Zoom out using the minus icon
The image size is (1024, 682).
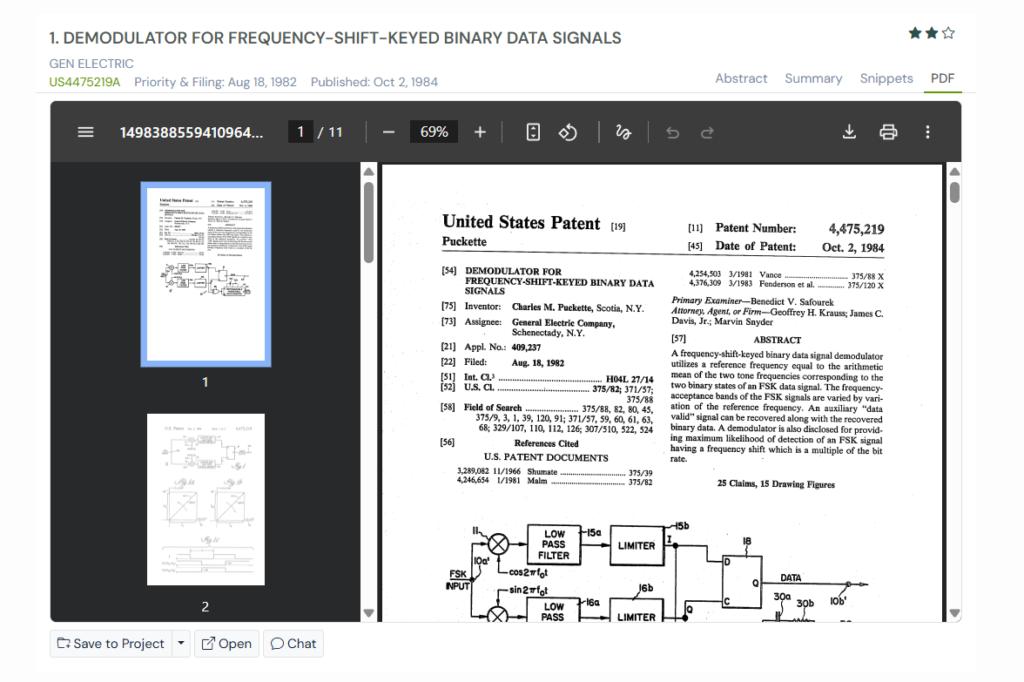(x=389, y=131)
